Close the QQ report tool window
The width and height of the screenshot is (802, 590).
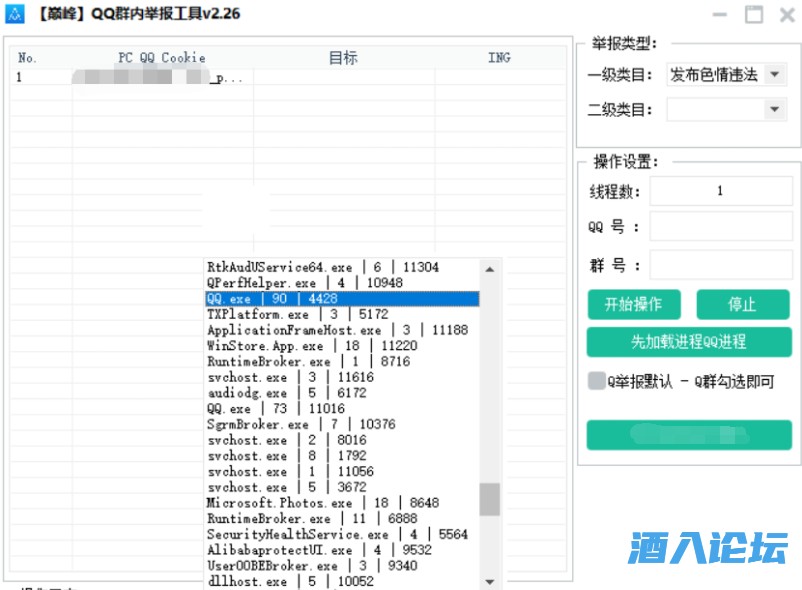point(787,14)
